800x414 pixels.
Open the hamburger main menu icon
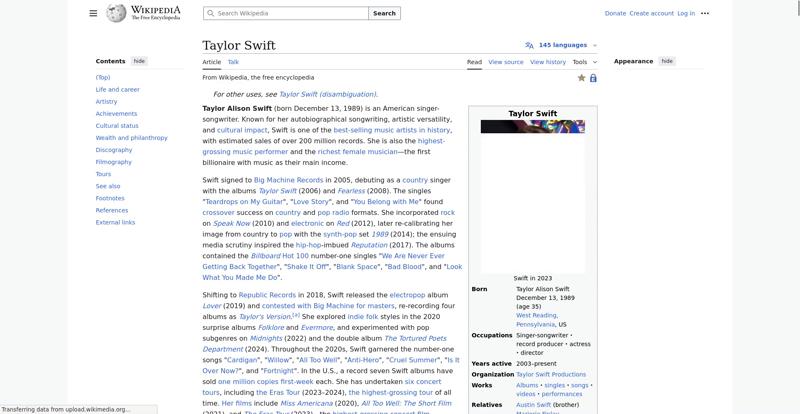[x=93, y=13]
